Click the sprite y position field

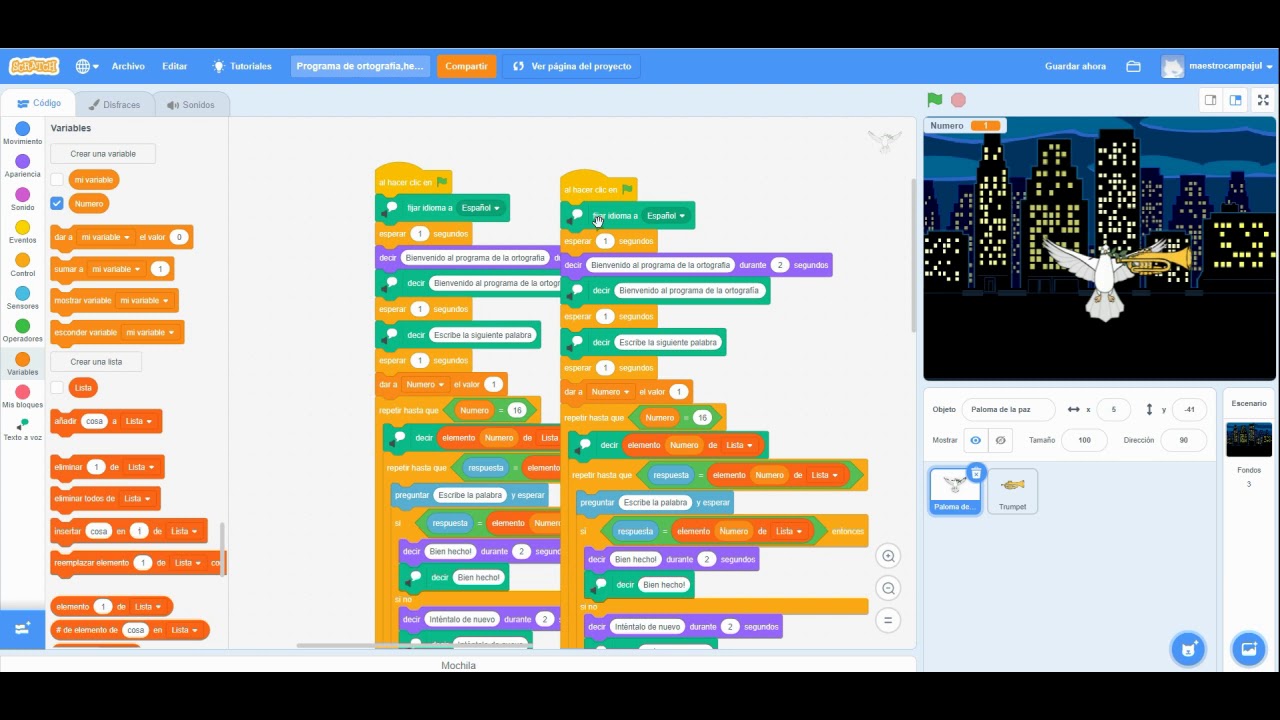click(x=1189, y=409)
